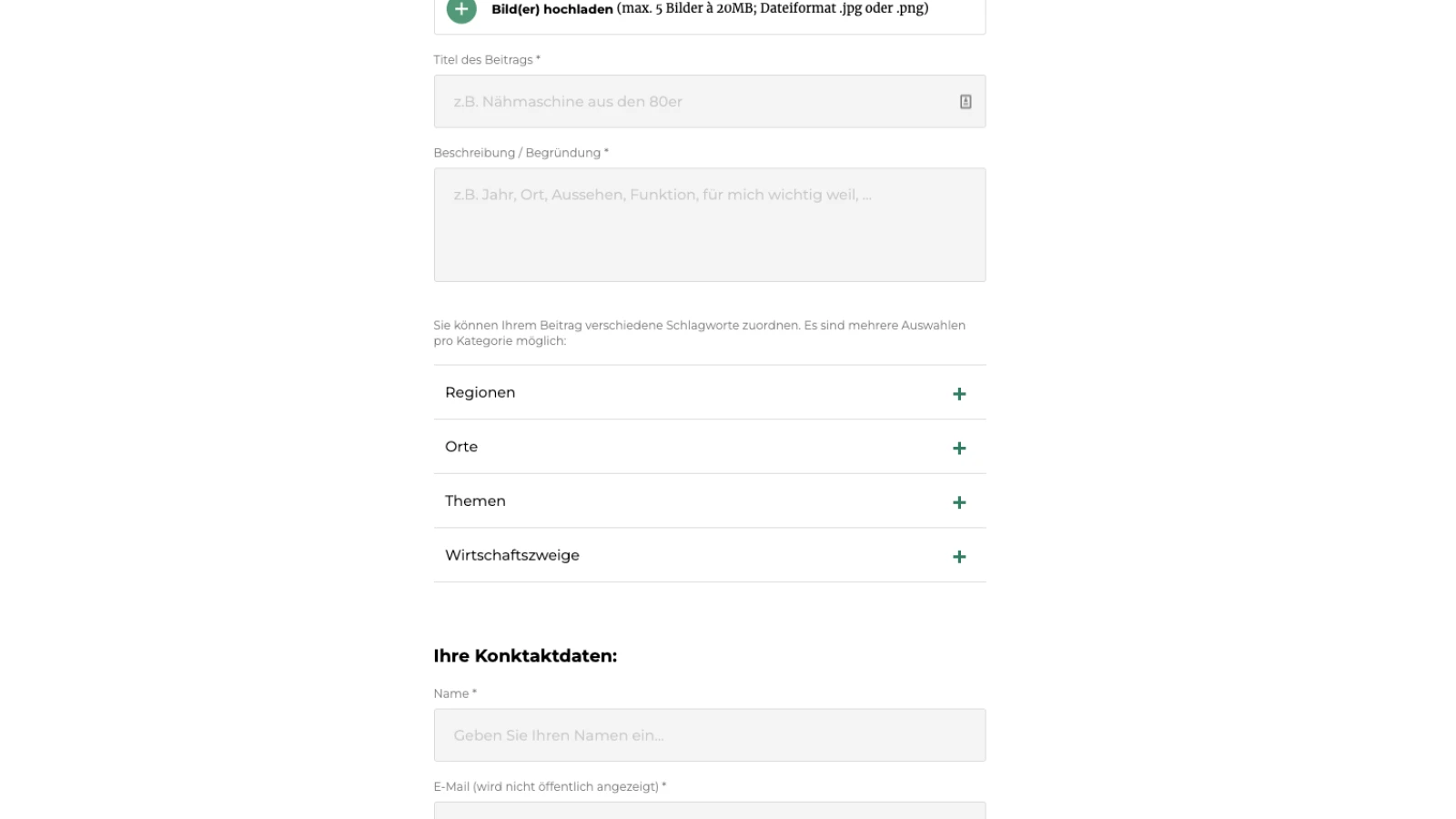This screenshot has width=1456, height=819.
Task: Click the green plus icon next to Themen
Action: tap(958, 501)
